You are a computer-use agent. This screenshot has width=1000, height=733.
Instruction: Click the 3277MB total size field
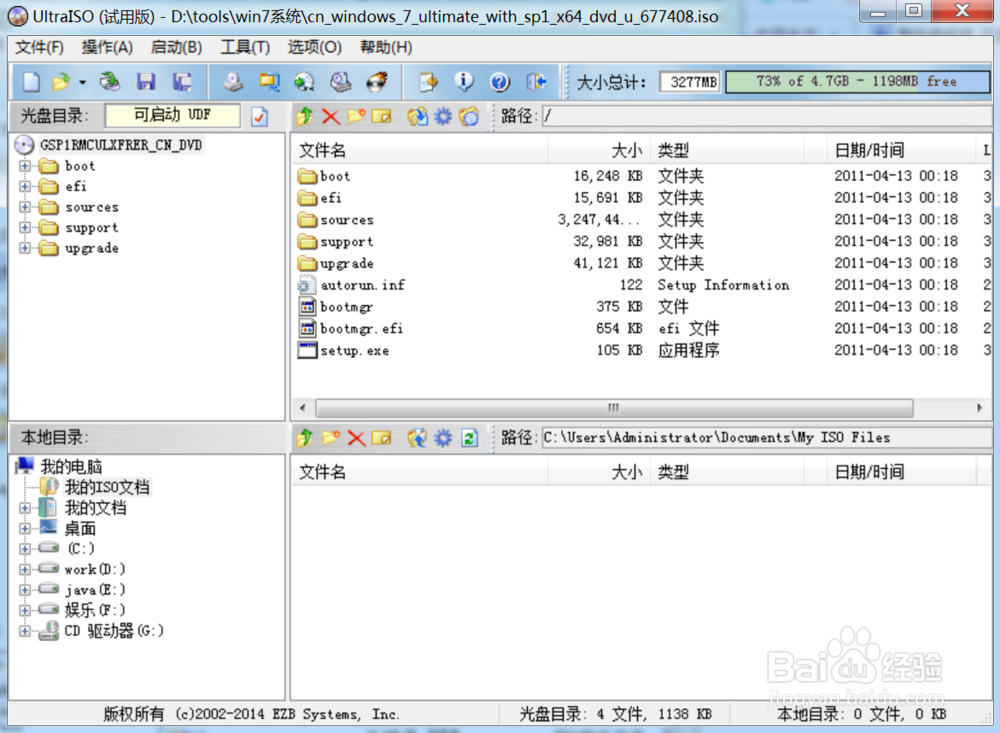tap(690, 82)
